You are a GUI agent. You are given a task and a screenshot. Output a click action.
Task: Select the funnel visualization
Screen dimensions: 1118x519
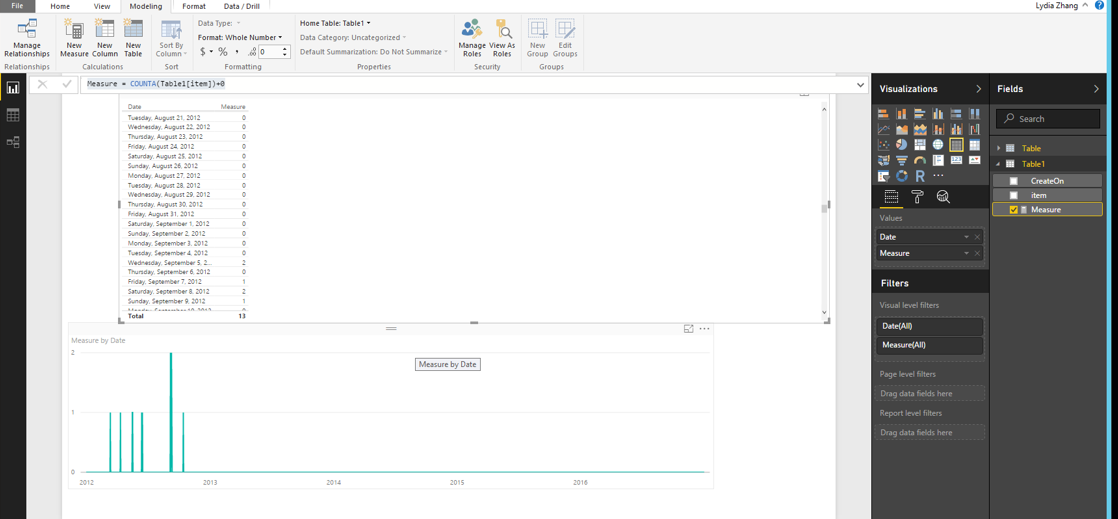click(x=902, y=160)
